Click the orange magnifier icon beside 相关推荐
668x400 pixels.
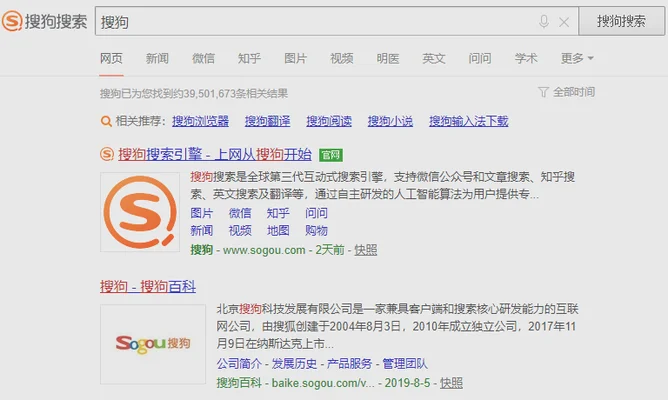tap(106, 121)
